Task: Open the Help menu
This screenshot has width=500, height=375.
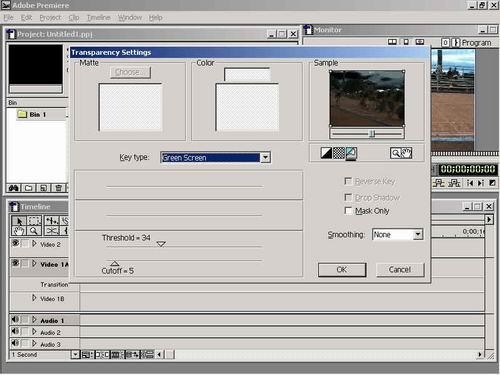Action: click(x=155, y=18)
